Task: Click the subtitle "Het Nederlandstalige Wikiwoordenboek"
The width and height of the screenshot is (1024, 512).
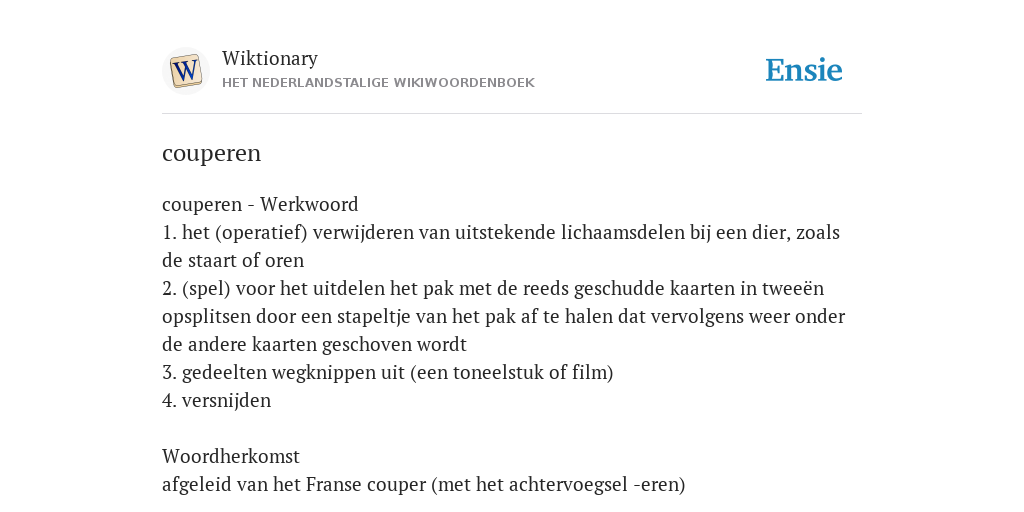Action: [x=378, y=83]
